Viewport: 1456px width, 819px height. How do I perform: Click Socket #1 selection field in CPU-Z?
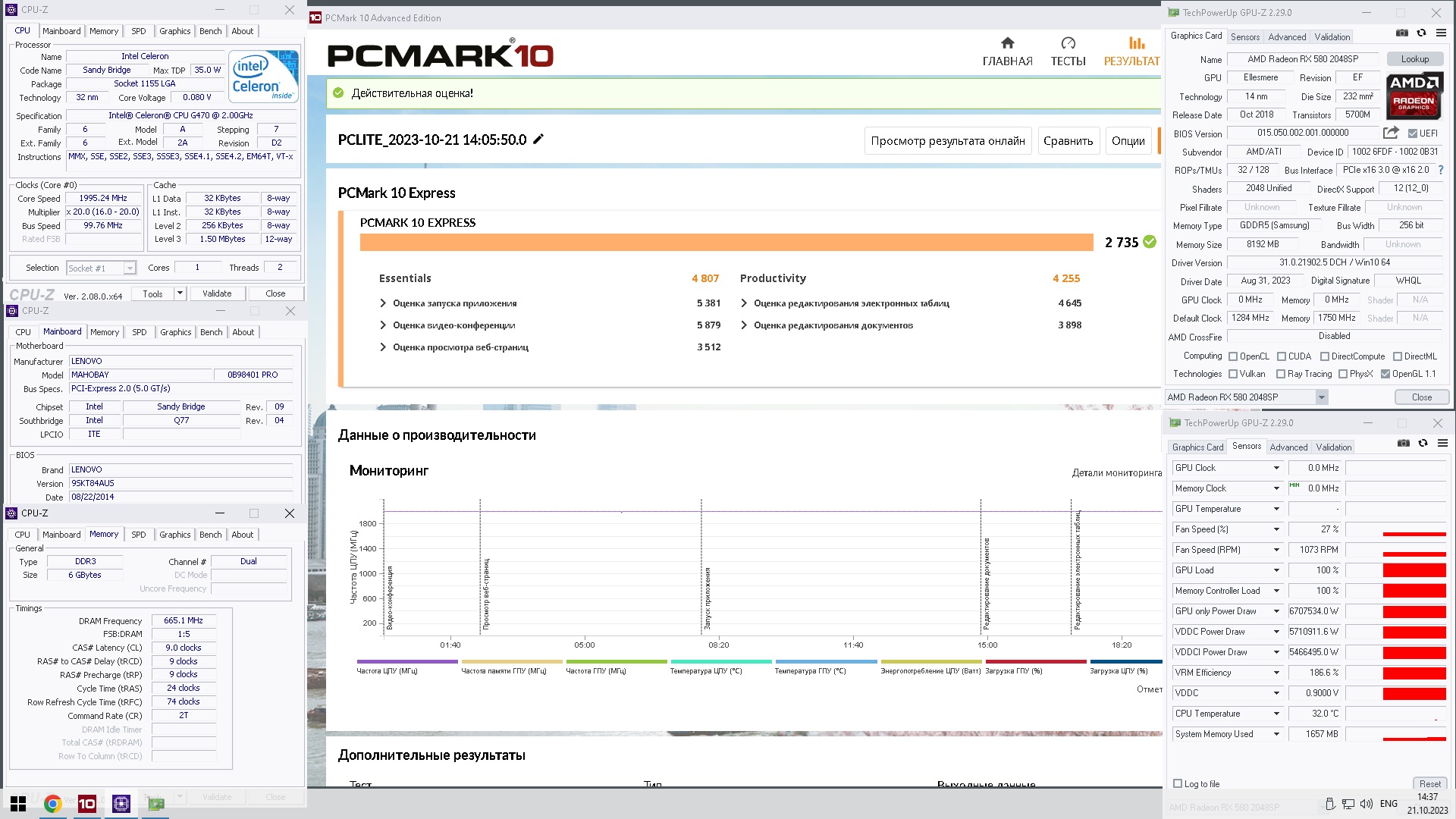coord(101,268)
